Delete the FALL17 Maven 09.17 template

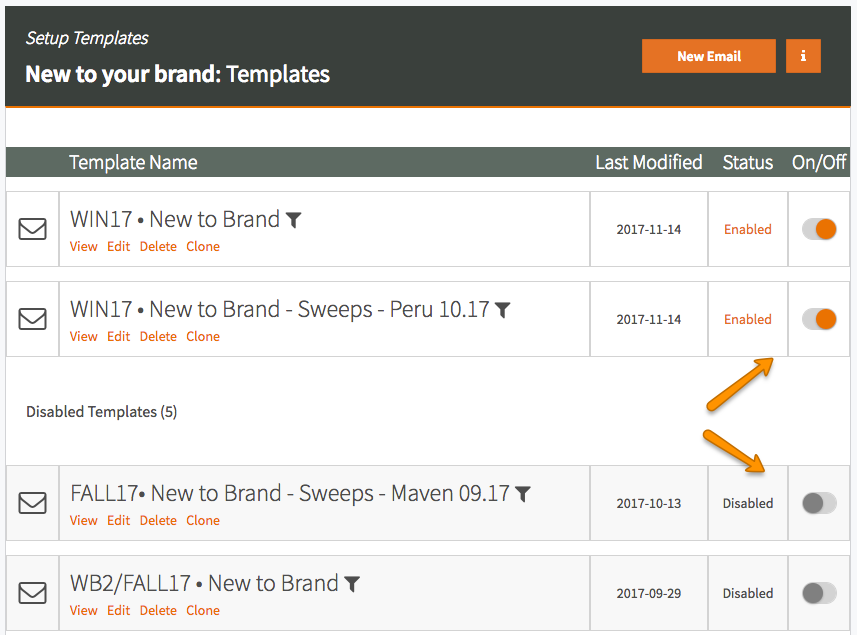158,521
